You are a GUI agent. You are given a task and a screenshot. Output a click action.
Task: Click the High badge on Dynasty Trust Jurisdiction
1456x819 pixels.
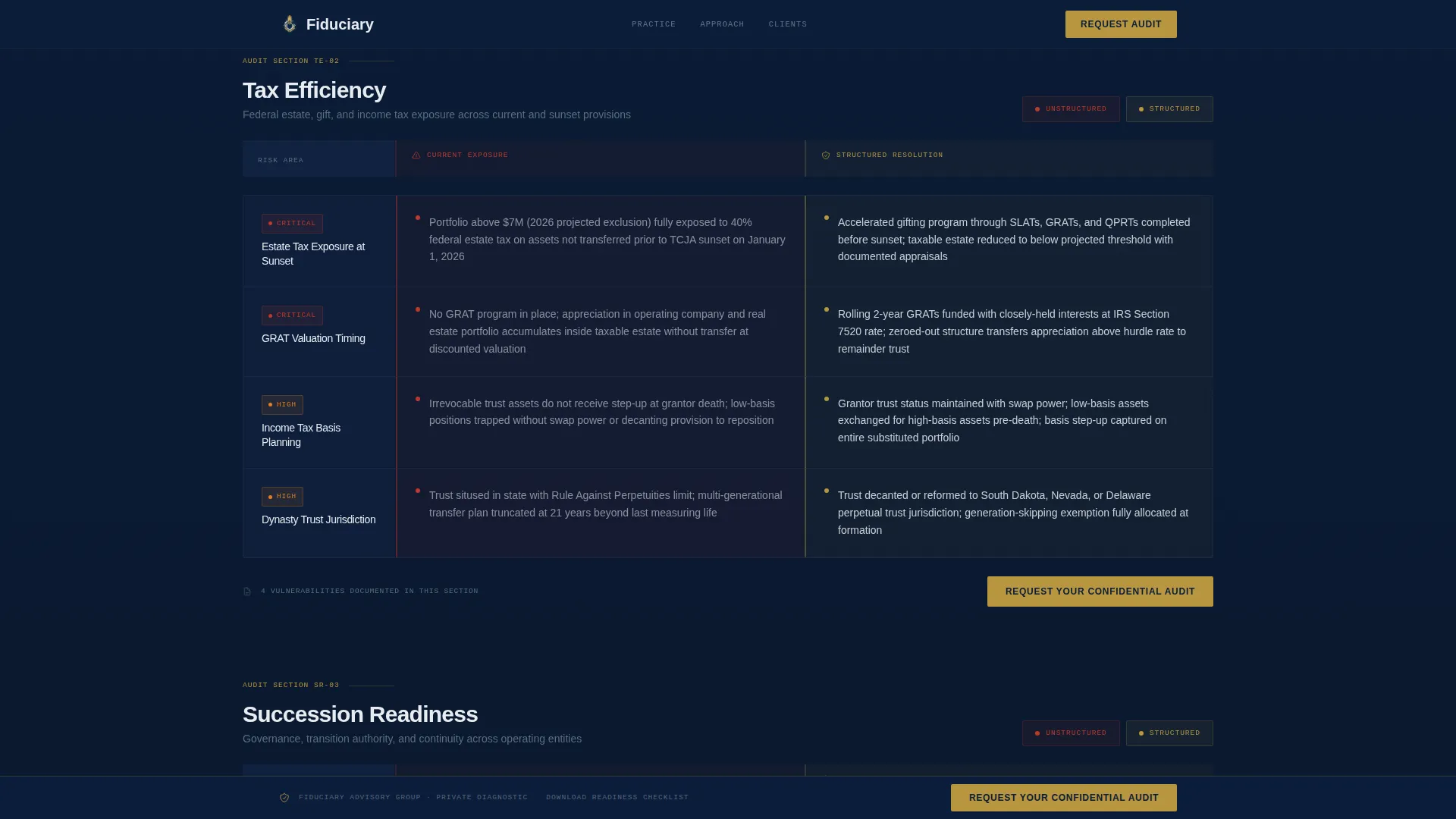point(282,497)
